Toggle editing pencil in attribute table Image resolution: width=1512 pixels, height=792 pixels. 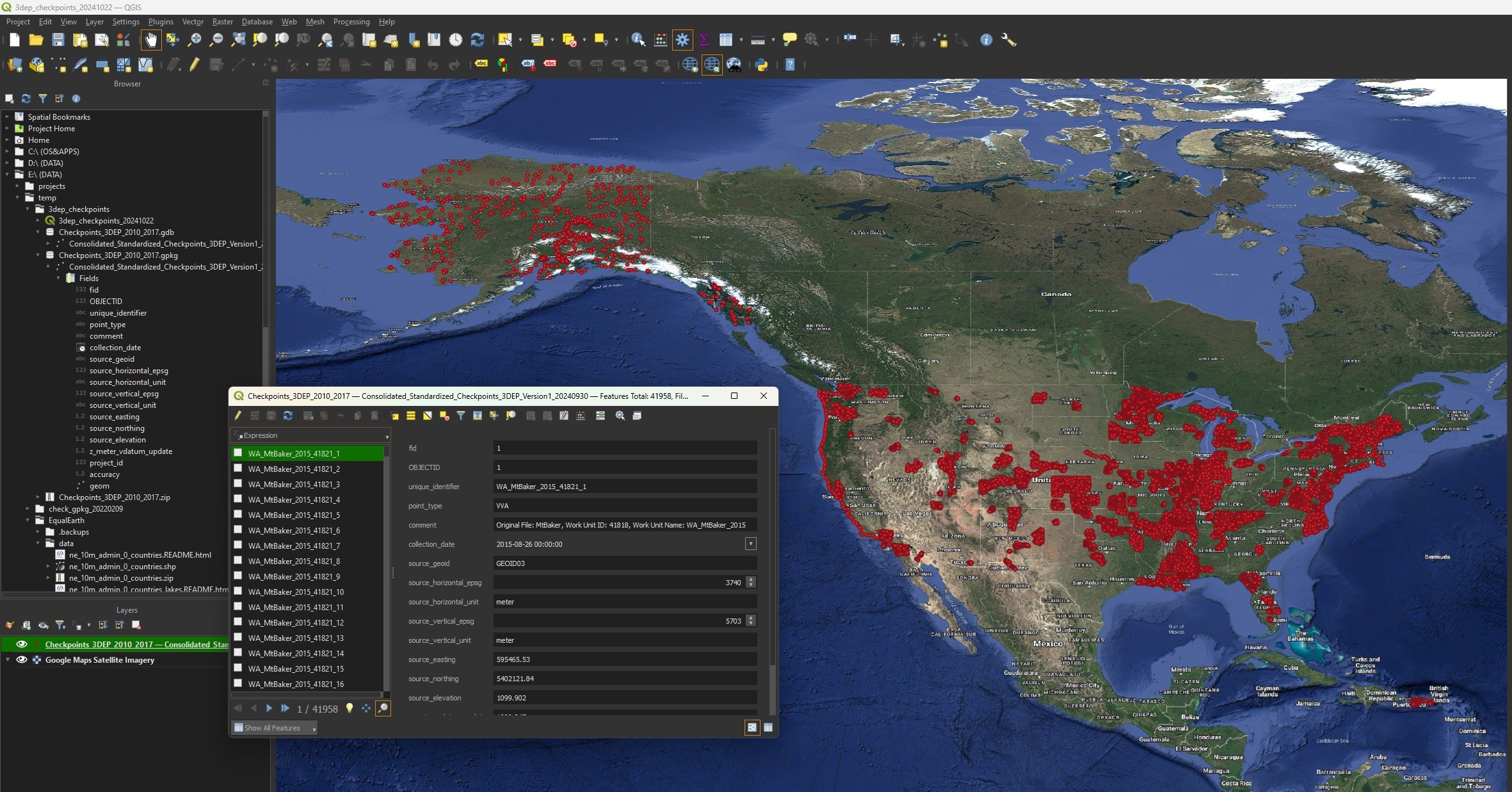(238, 416)
